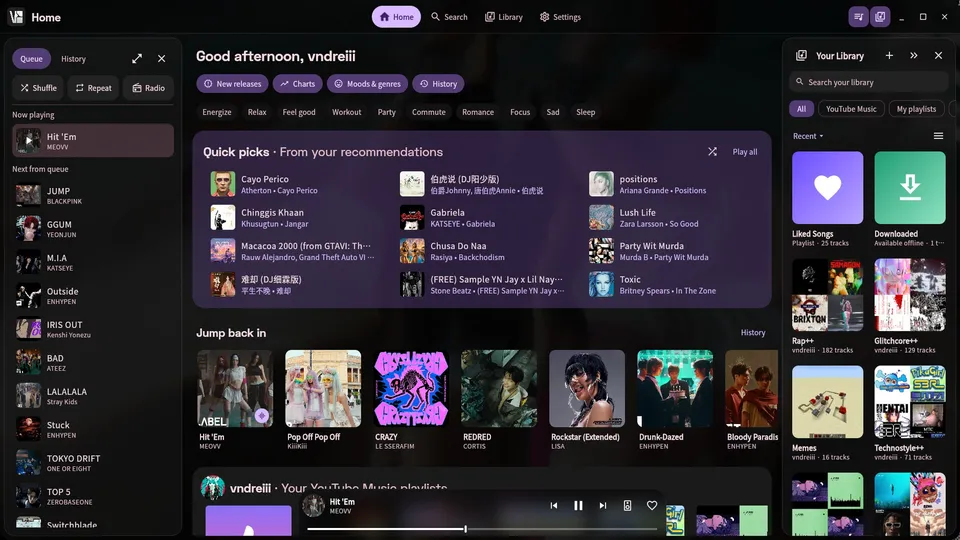
Task: Filter library by All
Action: [x=801, y=109]
